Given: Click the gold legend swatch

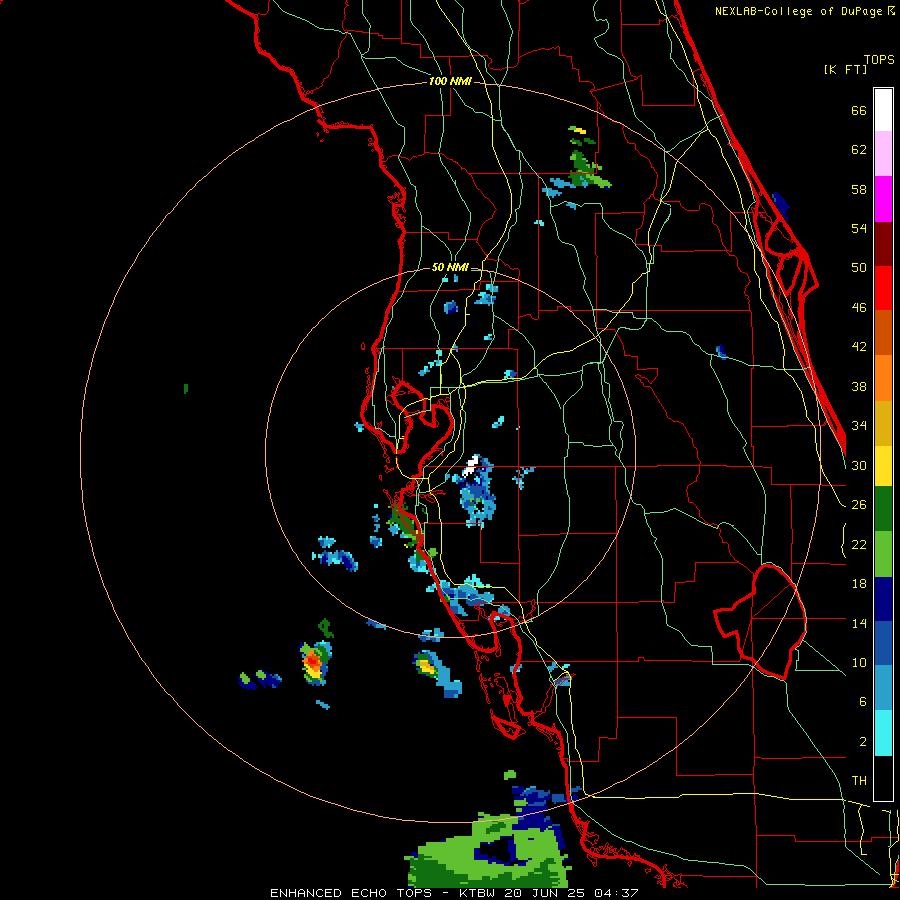Looking at the screenshot, I should point(883,423).
